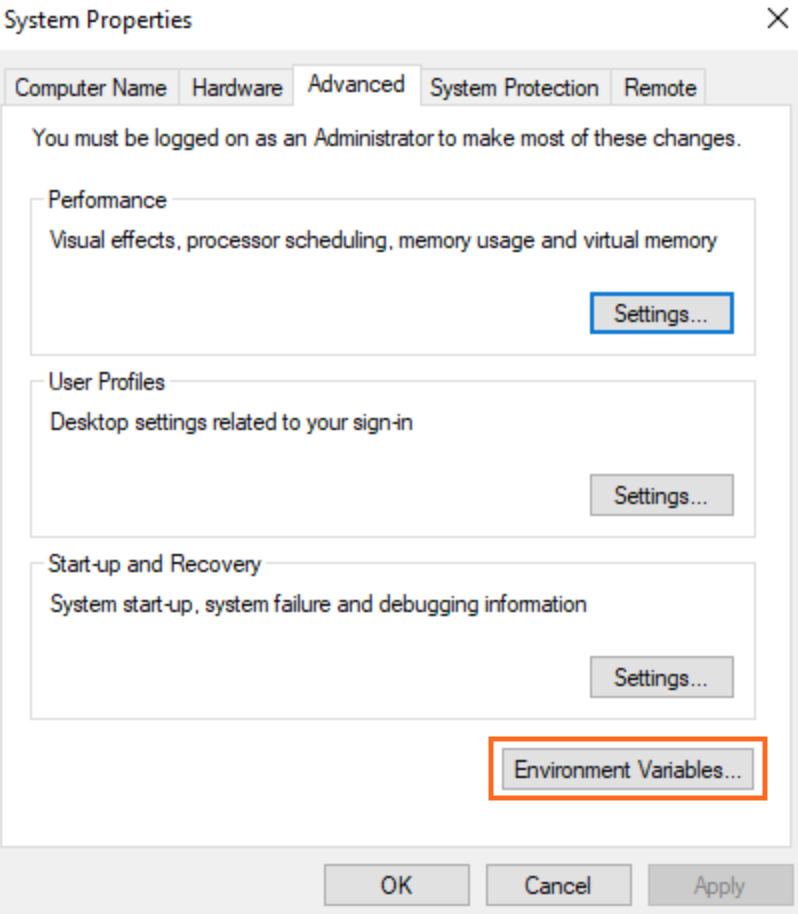
Task: Open Performance Settings button
Action: [x=662, y=314]
